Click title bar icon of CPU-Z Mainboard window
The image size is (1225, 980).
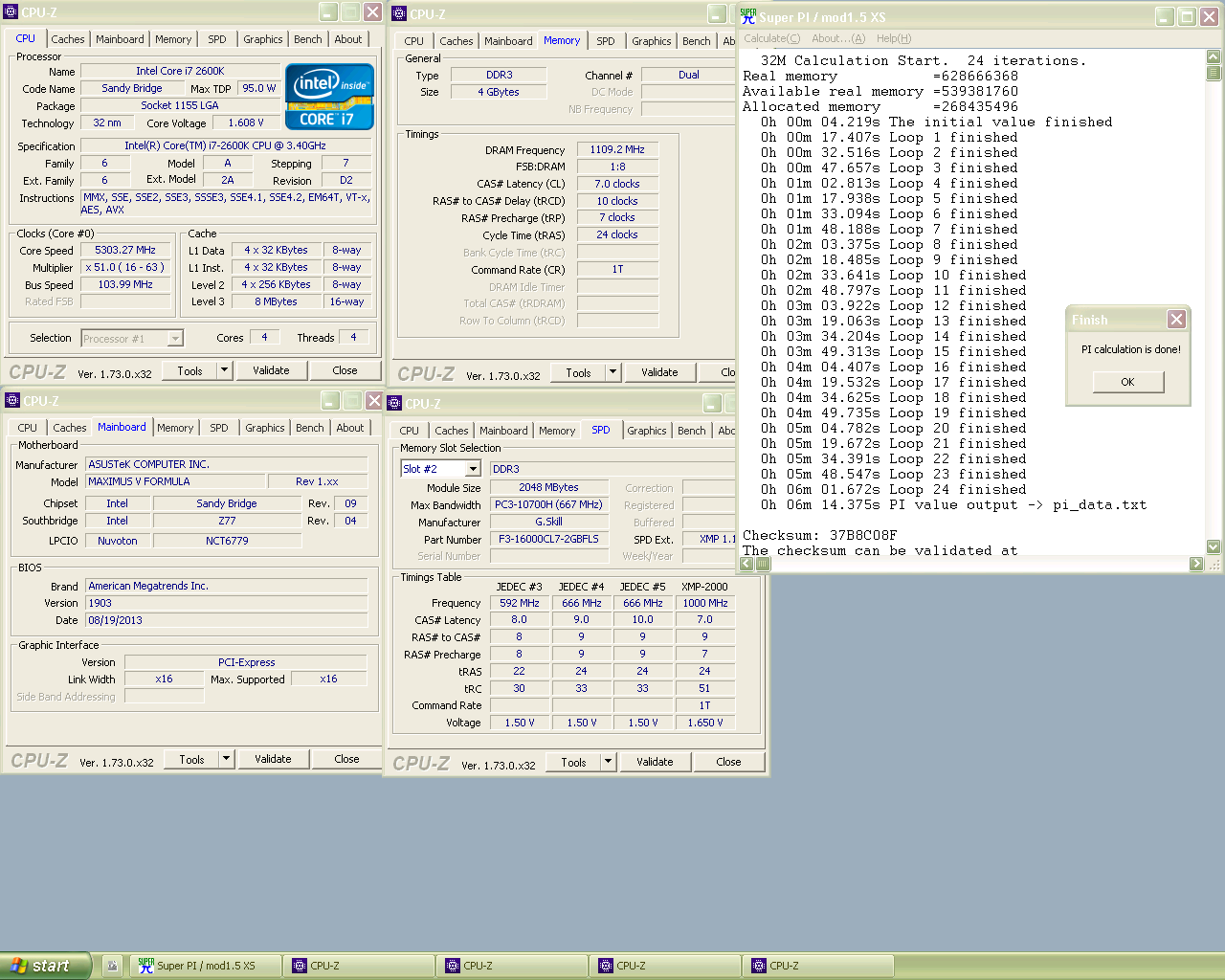click(x=12, y=400)
